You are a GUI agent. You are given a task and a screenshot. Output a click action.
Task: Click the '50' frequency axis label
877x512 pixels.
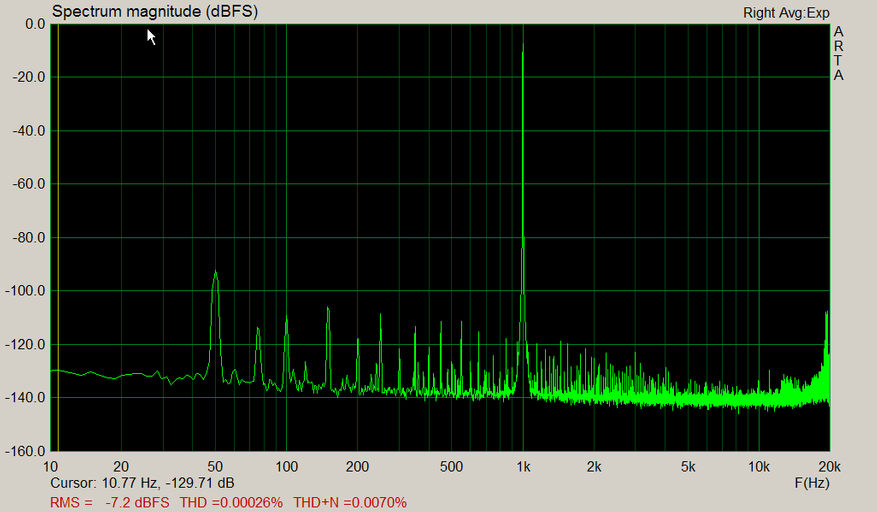215,467
